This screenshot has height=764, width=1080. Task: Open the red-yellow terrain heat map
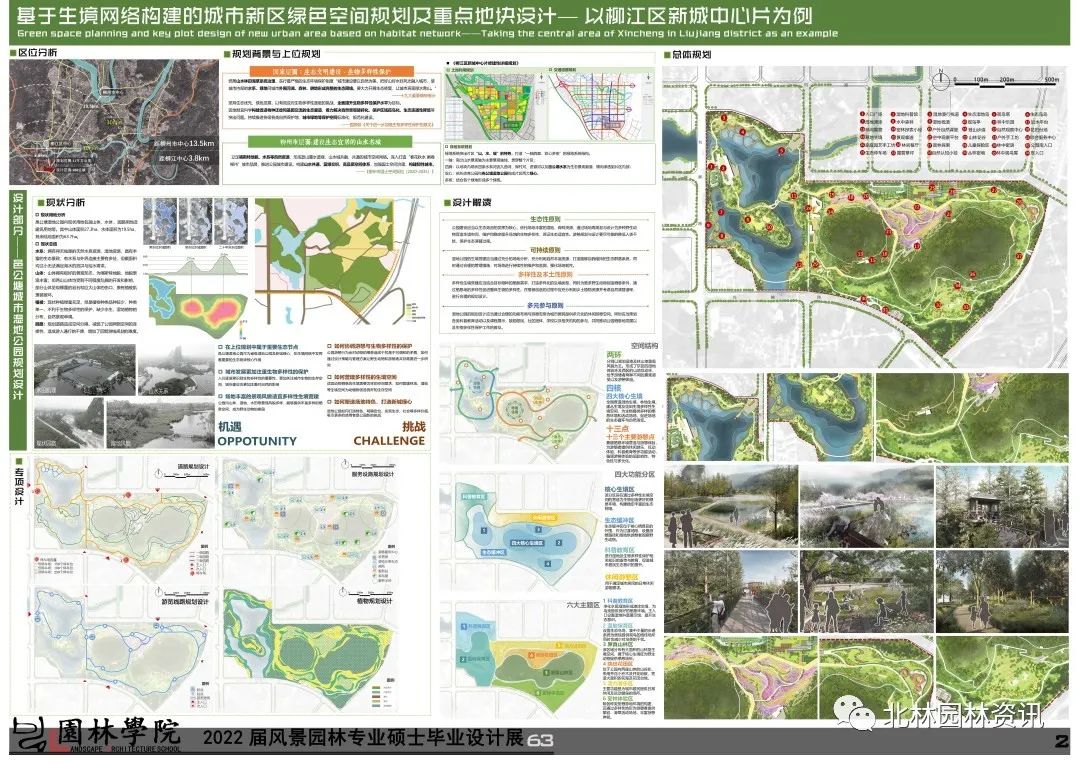pos(198,307)
